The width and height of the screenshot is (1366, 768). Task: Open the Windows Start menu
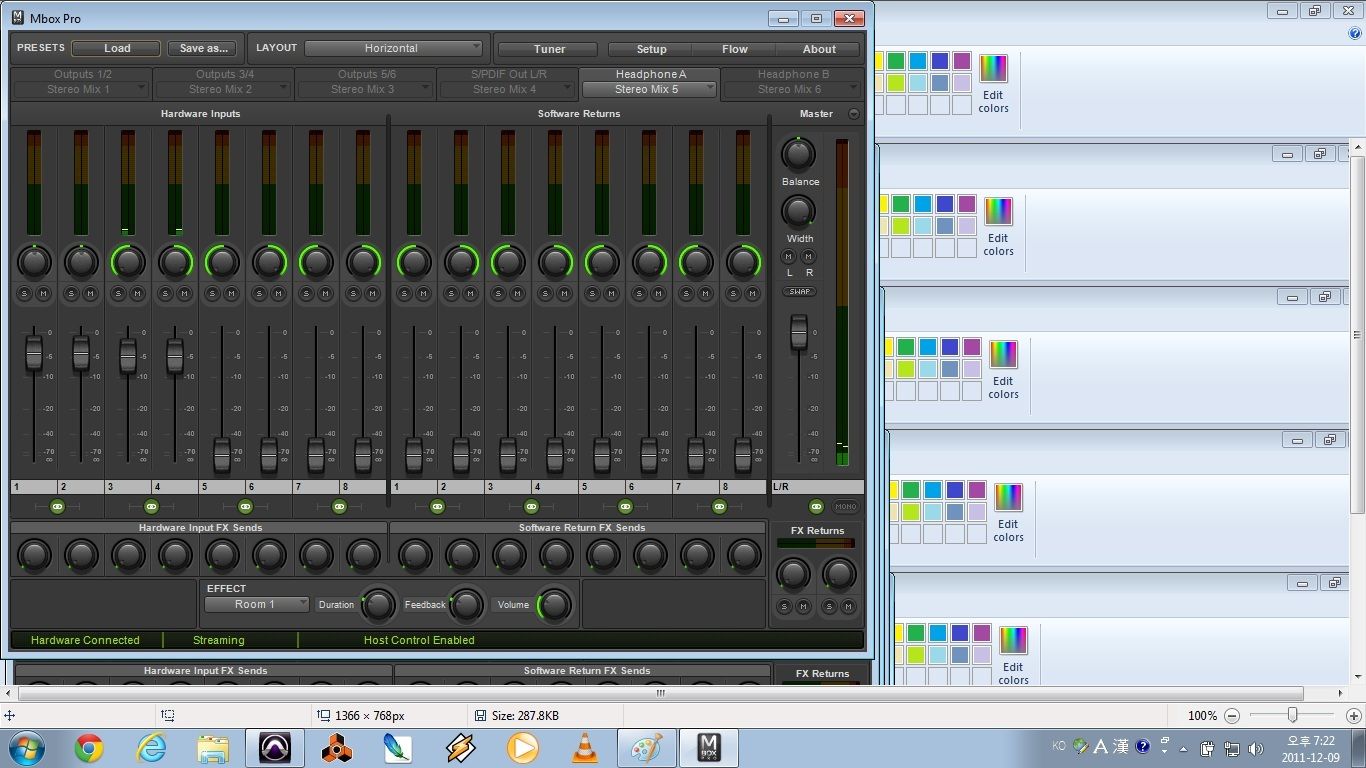point(26,747)
